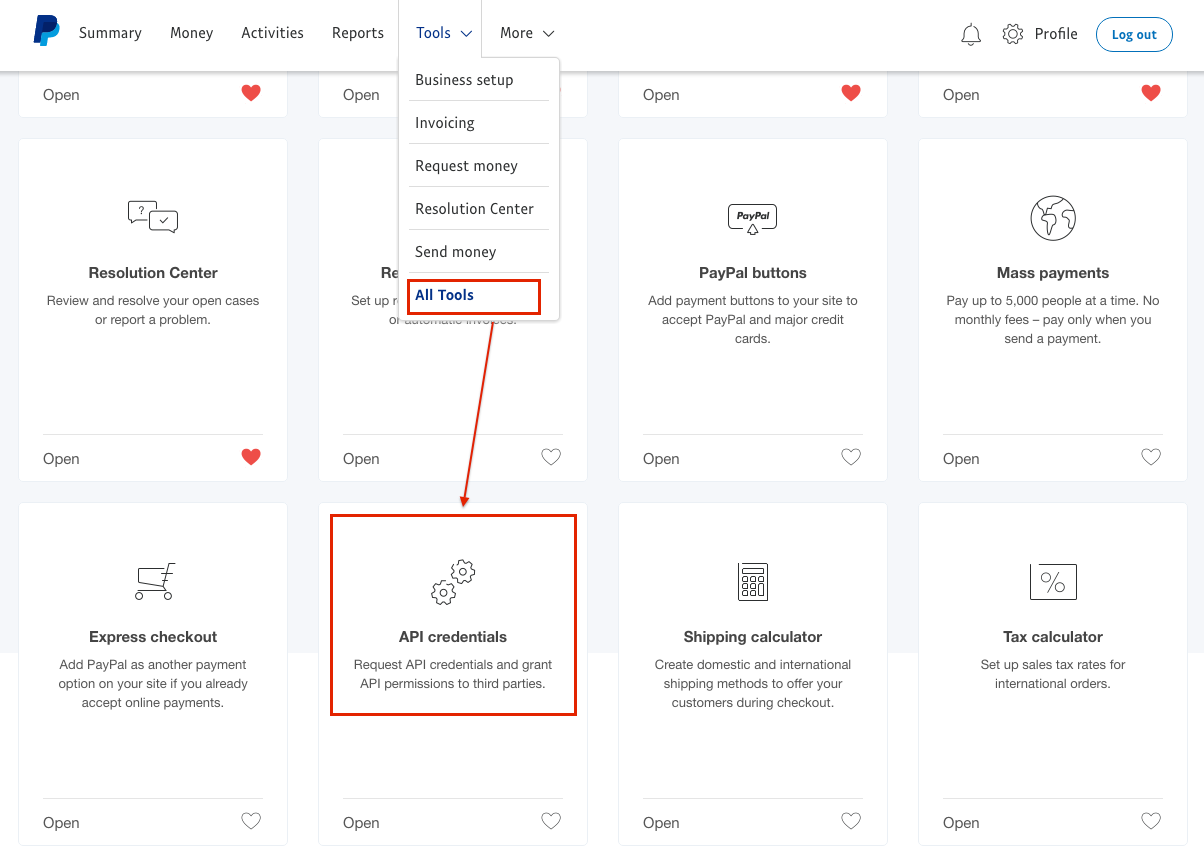The width and height of the screenshot is (1204, 861).
Task: Click the PayPal buttons card title
Action: point(753,273)
